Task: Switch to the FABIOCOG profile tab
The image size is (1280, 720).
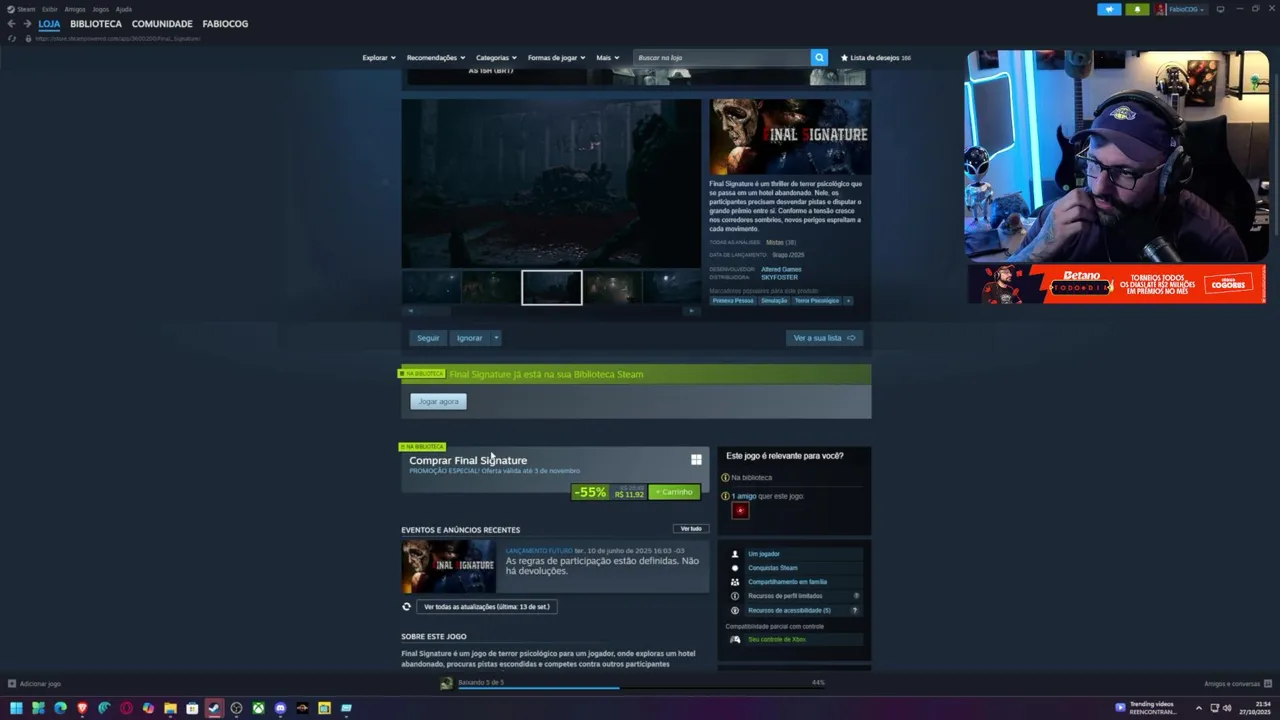Action: (225, 24)
